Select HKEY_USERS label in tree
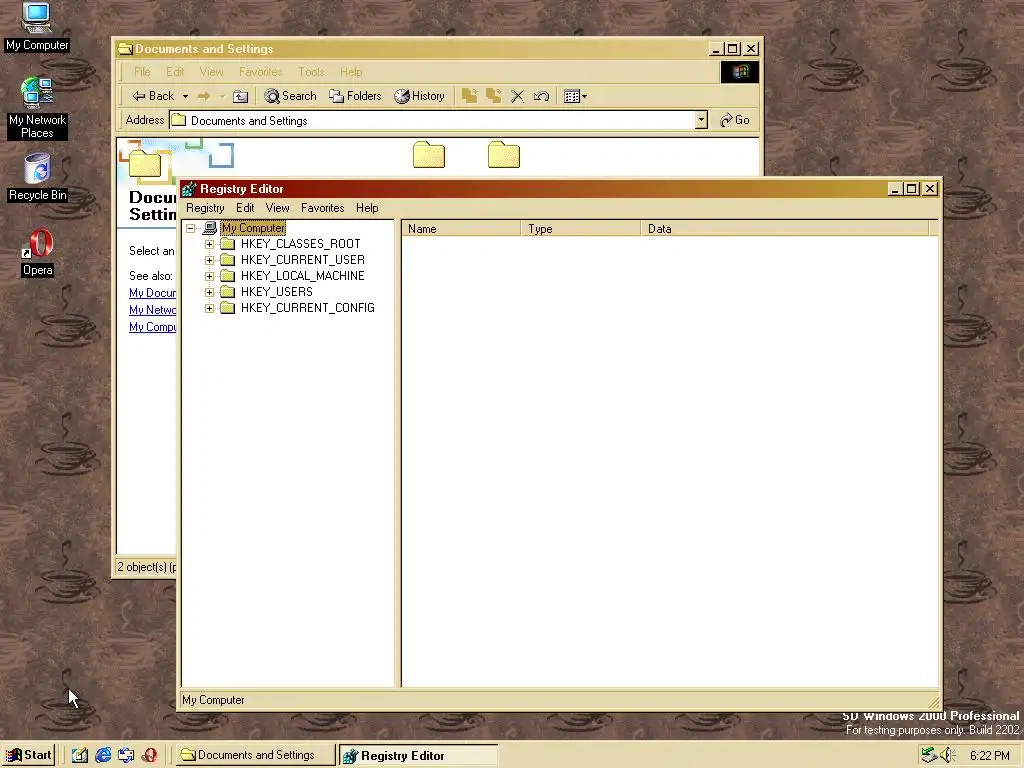Screen dimensions: 1024x768 pyautogui.click(x=276, y=292)
